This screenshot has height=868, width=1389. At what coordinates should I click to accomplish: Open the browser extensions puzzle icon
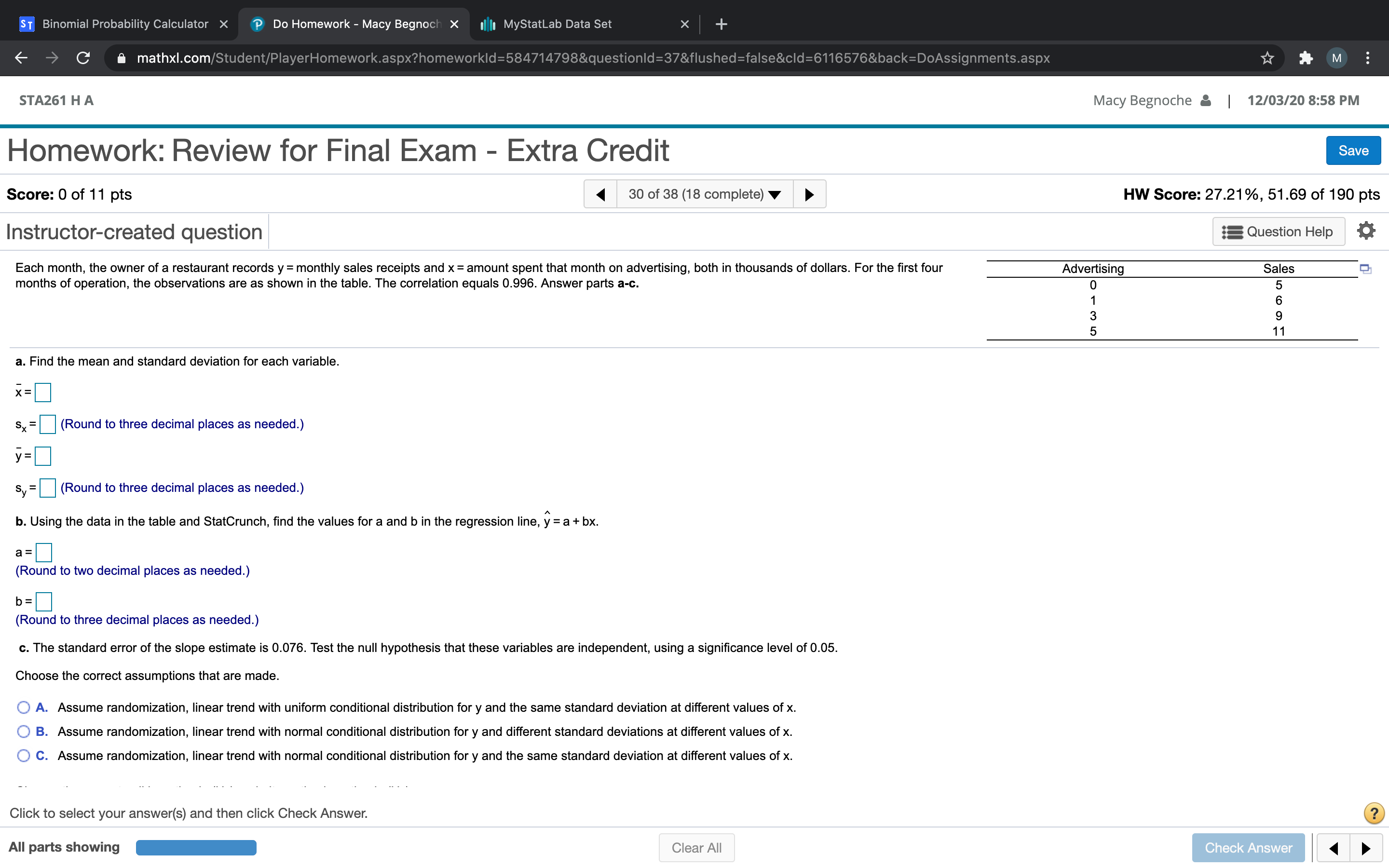[x=1305, y=58]
